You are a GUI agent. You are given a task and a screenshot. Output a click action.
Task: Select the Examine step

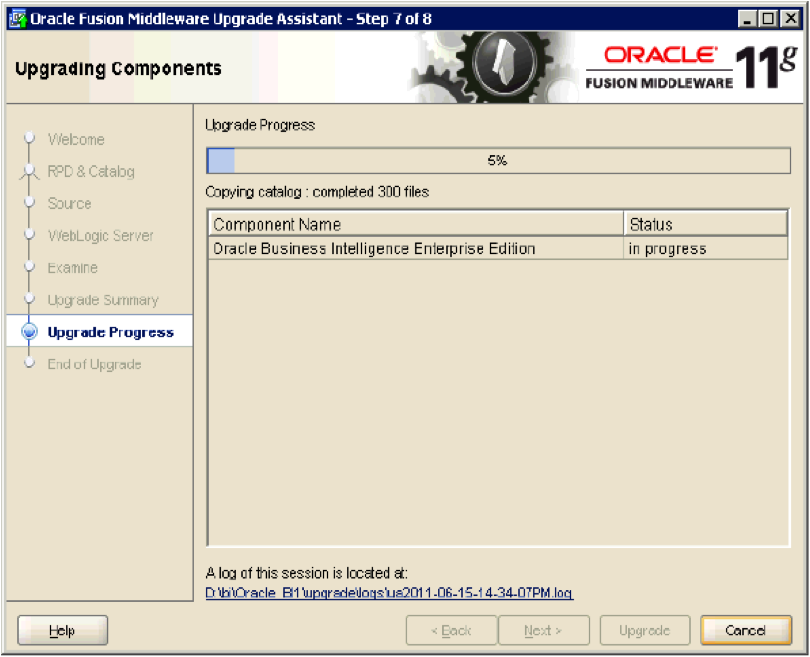pyautogui.click(x=72, y=268)
